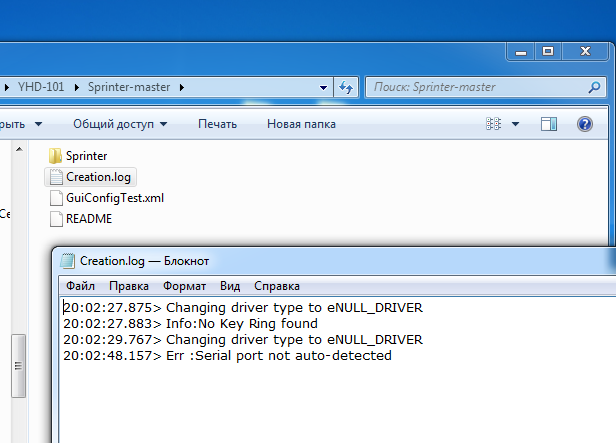Click the Печать toolbar button

click(217, 124)
